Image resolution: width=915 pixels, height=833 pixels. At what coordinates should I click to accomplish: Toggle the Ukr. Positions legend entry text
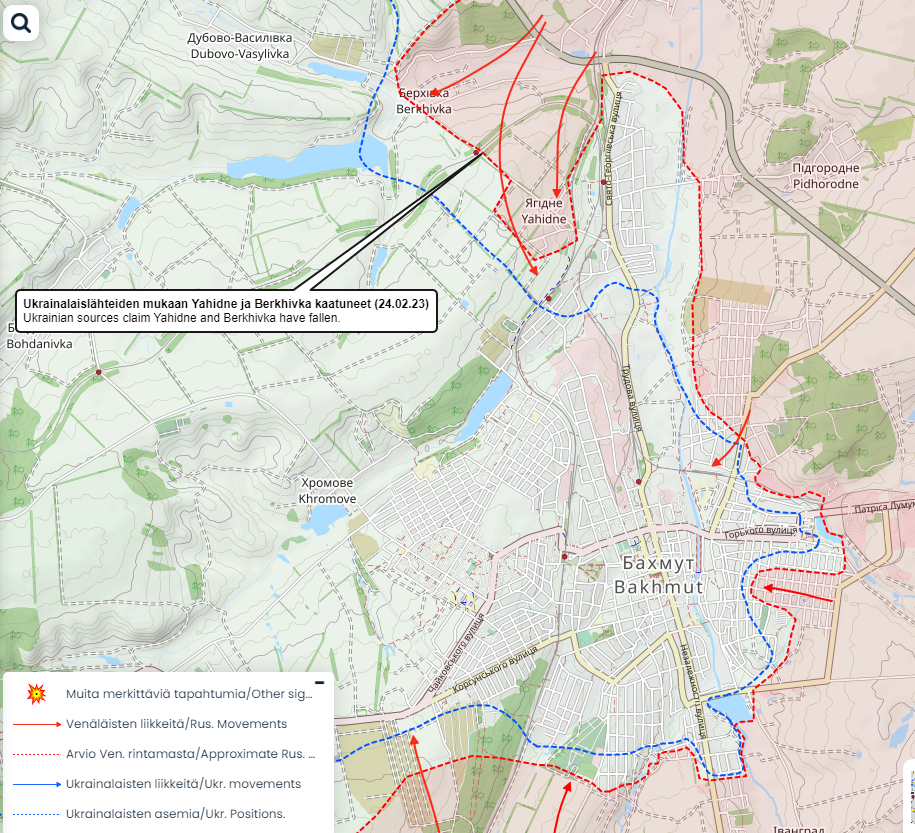click(176, 814)
